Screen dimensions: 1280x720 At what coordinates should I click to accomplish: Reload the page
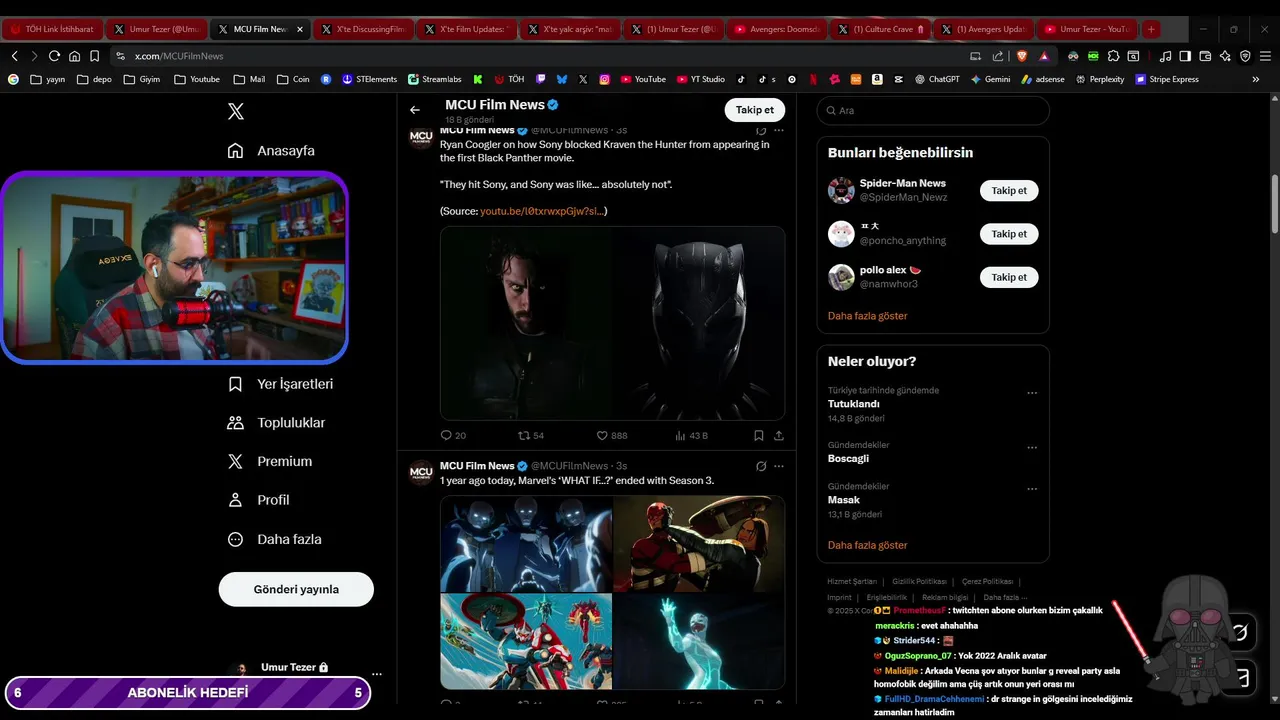tap(54, 56)
